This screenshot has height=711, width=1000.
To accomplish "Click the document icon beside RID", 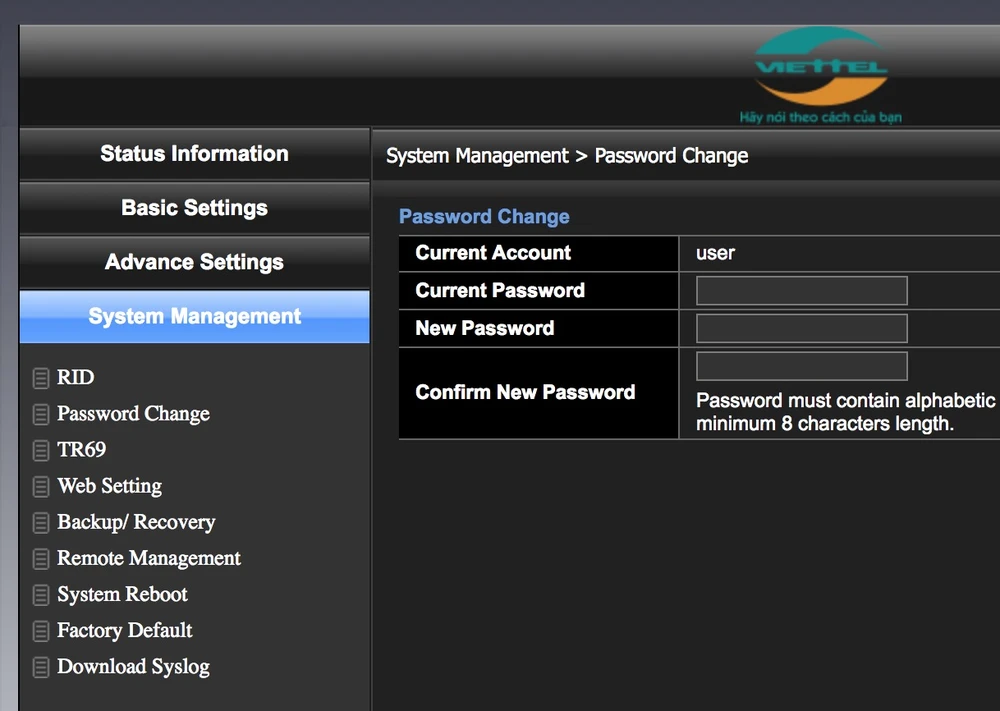I will (x=41, y=378).
